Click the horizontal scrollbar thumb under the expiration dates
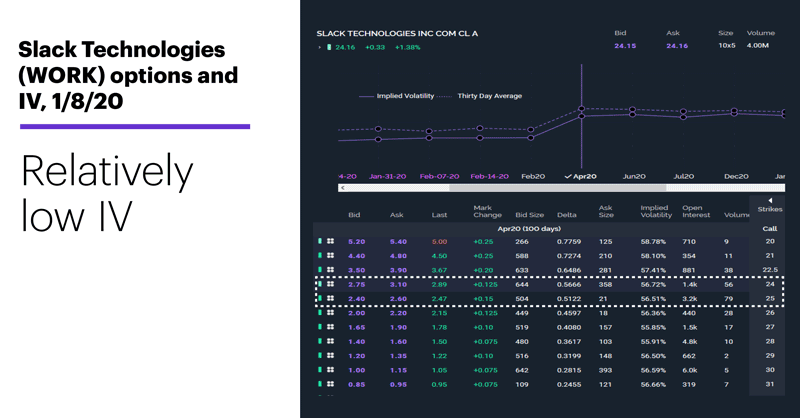 pyautogui.click(x=558, y=188)
